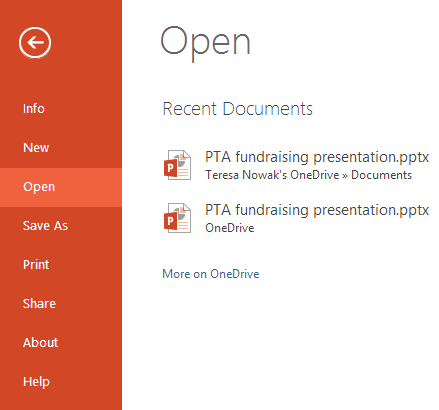View the About page

pos(41,343)
